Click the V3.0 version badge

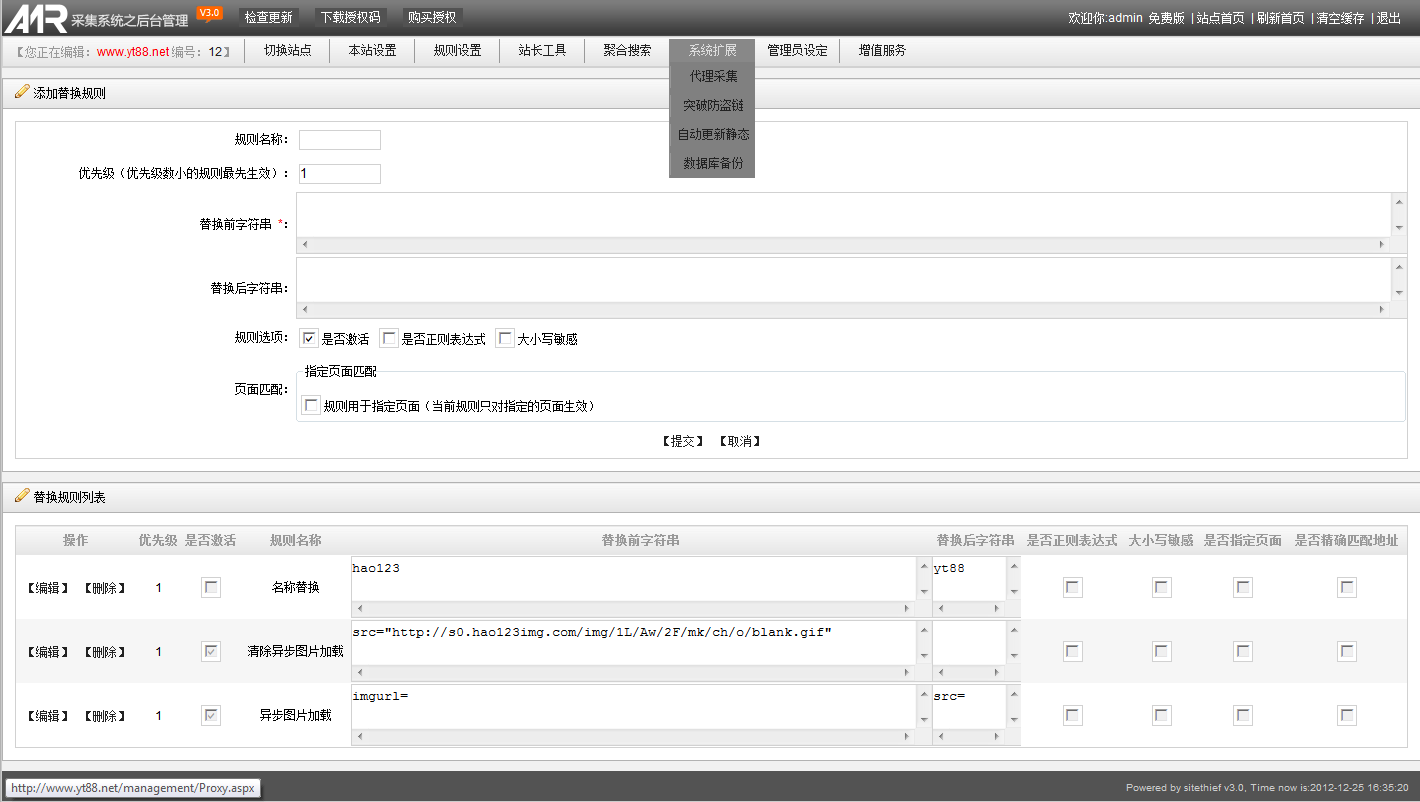[209, 13]
